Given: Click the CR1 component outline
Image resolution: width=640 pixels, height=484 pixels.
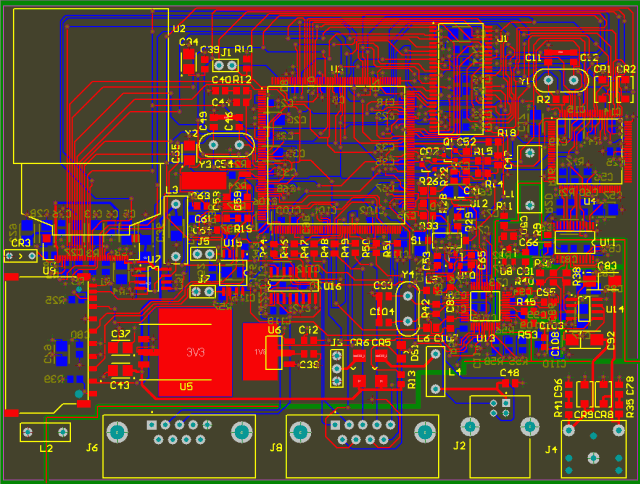Looking at the screenshot, I should [602, 89].
